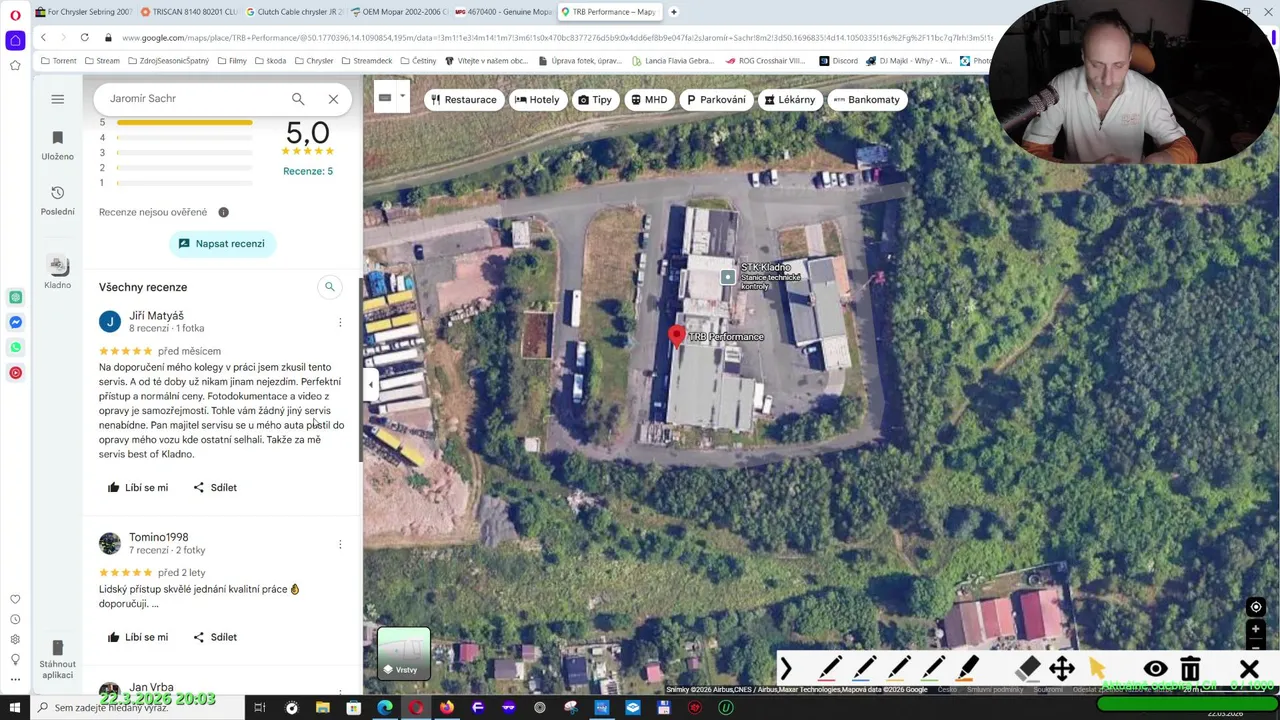Like the Jiří Matyáš review
The height and width of the screenshot is (720, 1280).
(x=137, y=488)
